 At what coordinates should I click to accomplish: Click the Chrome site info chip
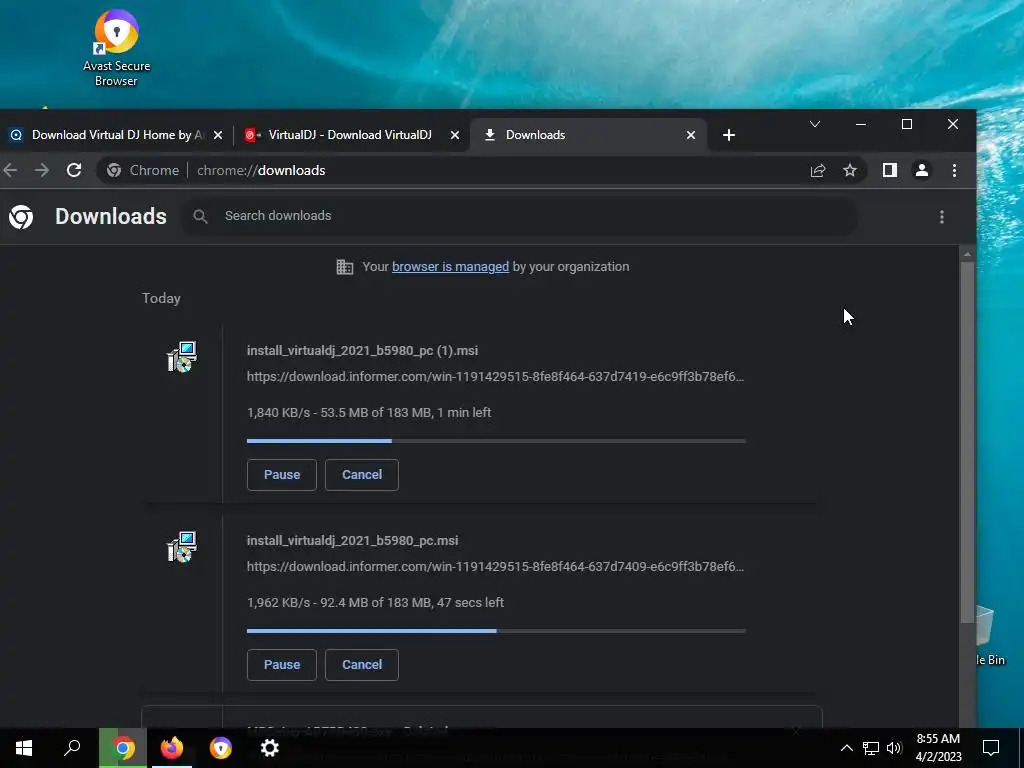143,170
